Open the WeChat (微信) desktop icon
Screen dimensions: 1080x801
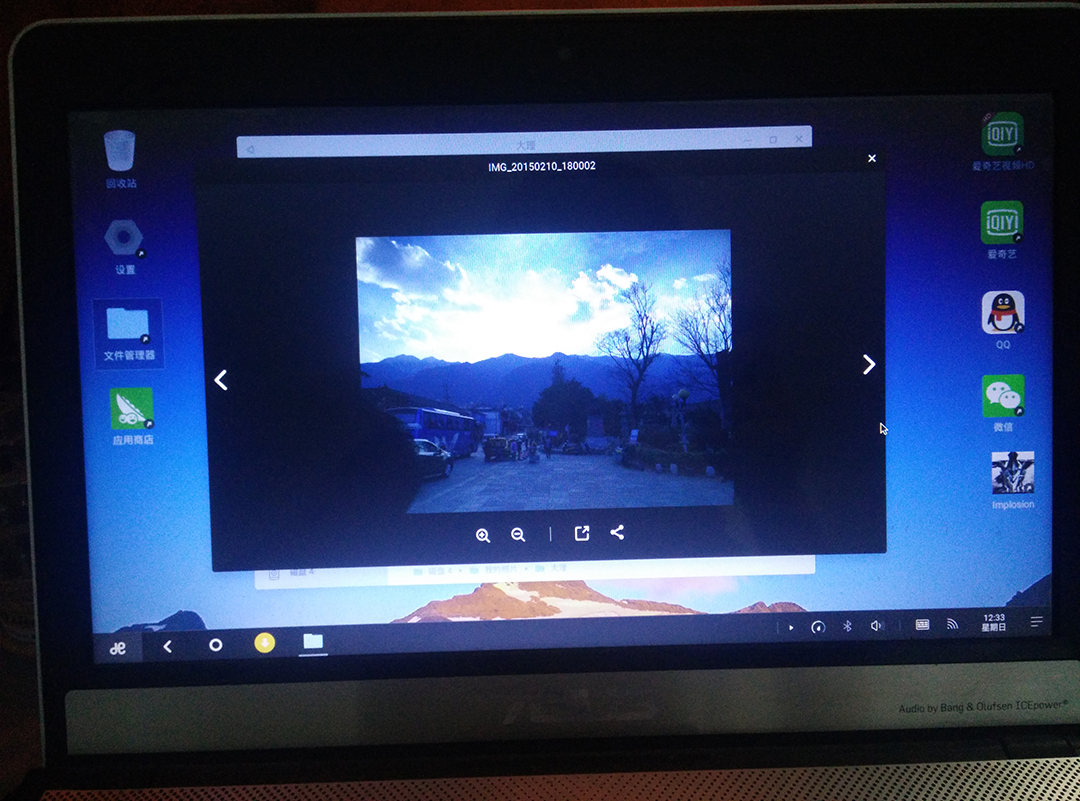[1003, 403]
